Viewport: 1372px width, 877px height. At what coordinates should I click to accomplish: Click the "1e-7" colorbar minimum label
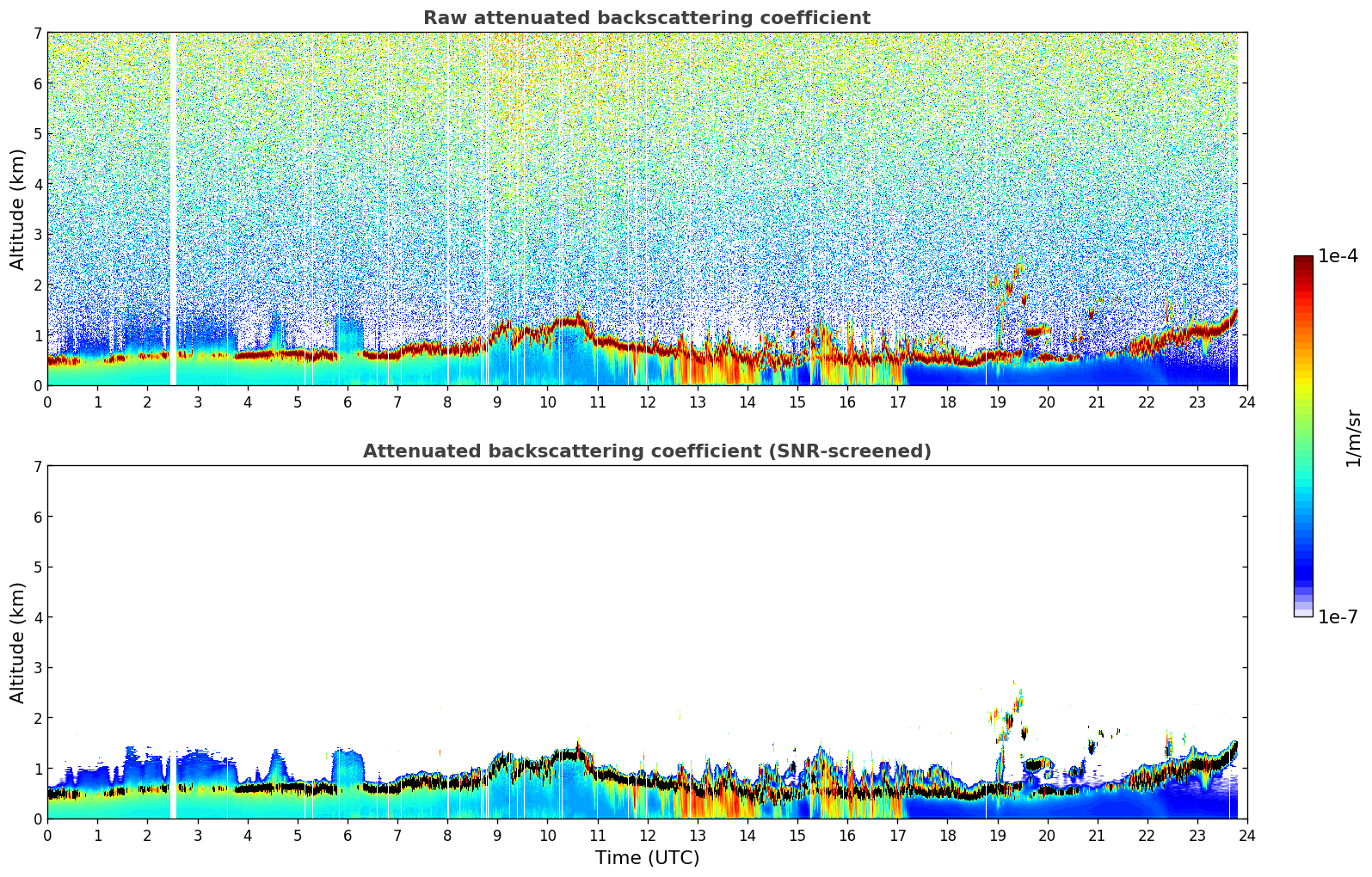pyautogui.click(x=1337, y=616)
